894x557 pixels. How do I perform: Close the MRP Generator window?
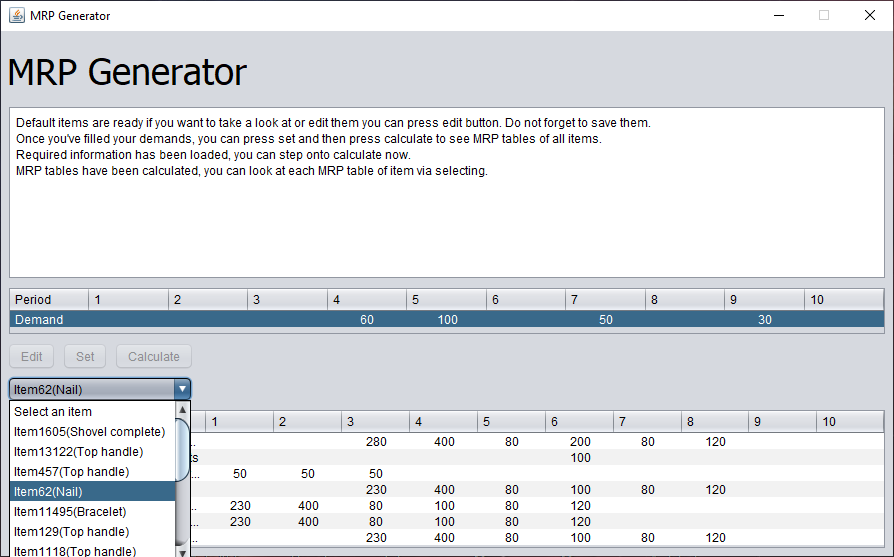[x=869, y=15]
